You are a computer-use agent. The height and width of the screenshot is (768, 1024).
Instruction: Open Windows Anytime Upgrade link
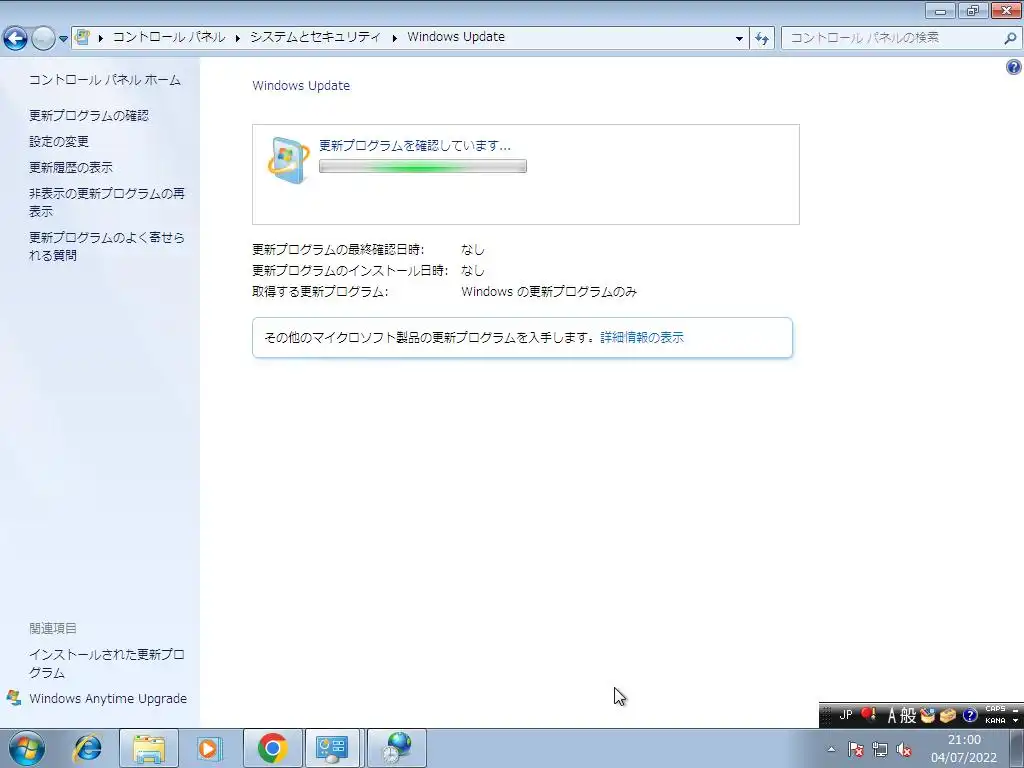[x=108, y=699]
